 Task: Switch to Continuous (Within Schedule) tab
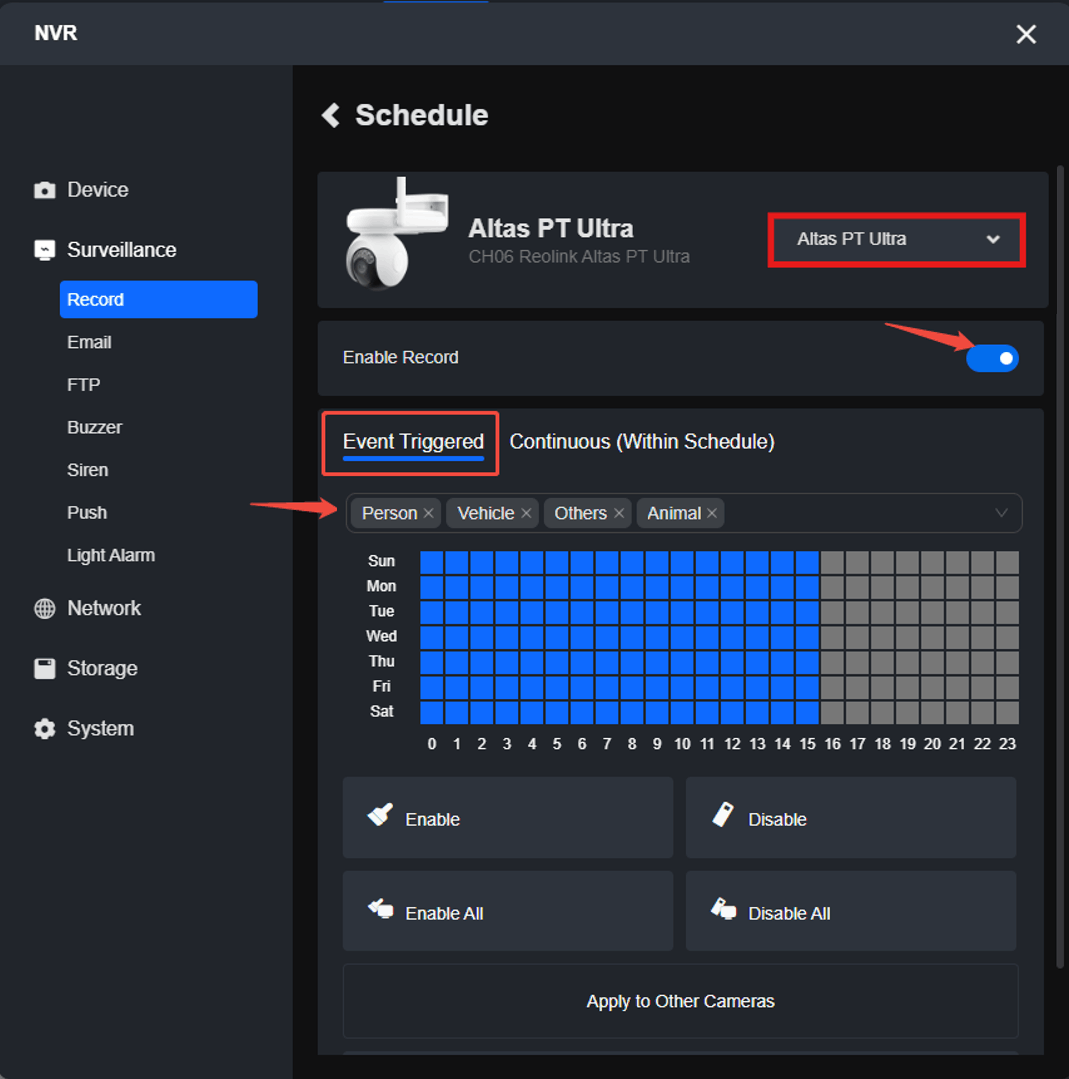(x=642, y=442)
